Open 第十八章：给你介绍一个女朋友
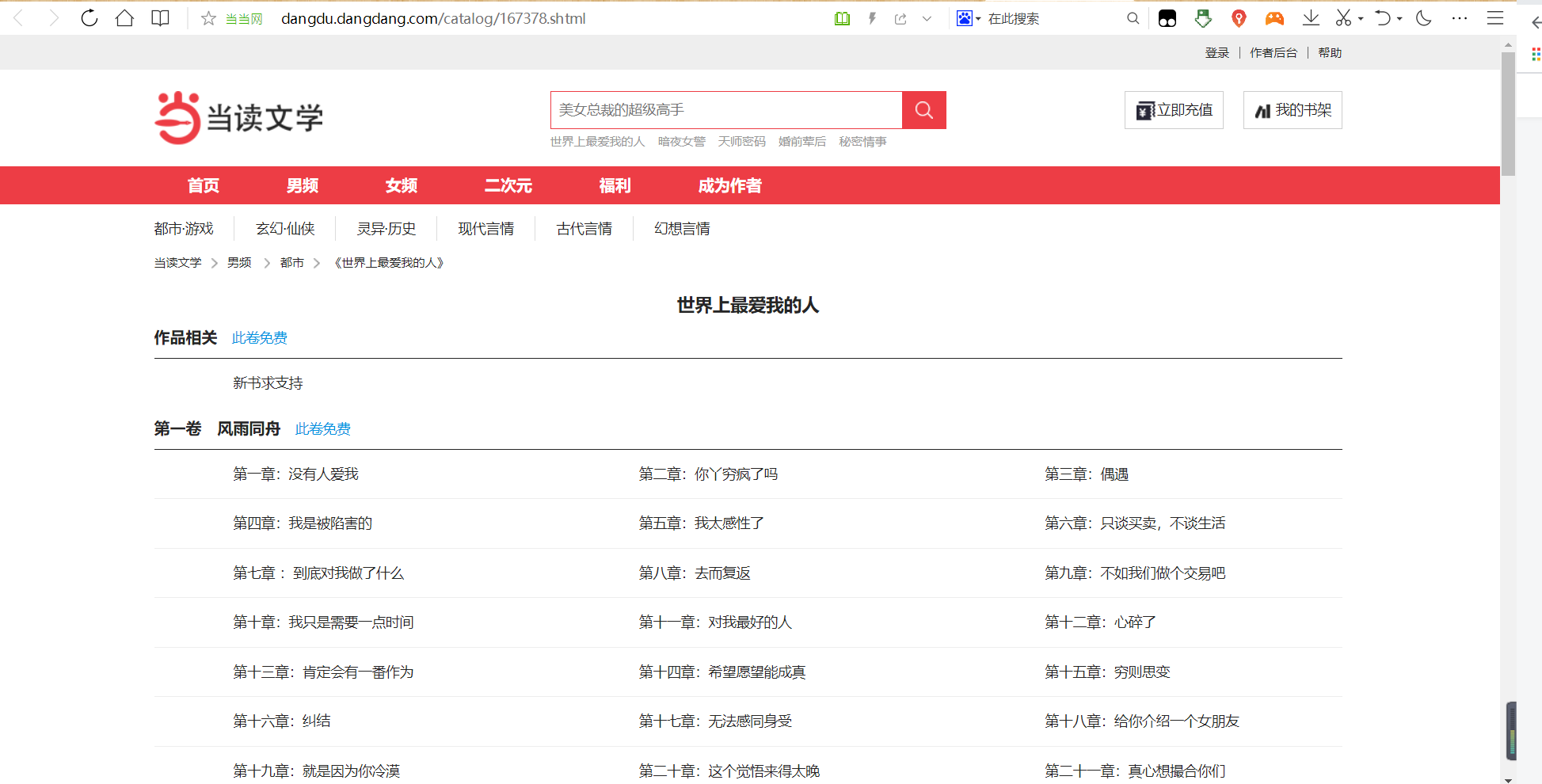The height and width of the screenshot is (784, 1542). coord(1142,721)
